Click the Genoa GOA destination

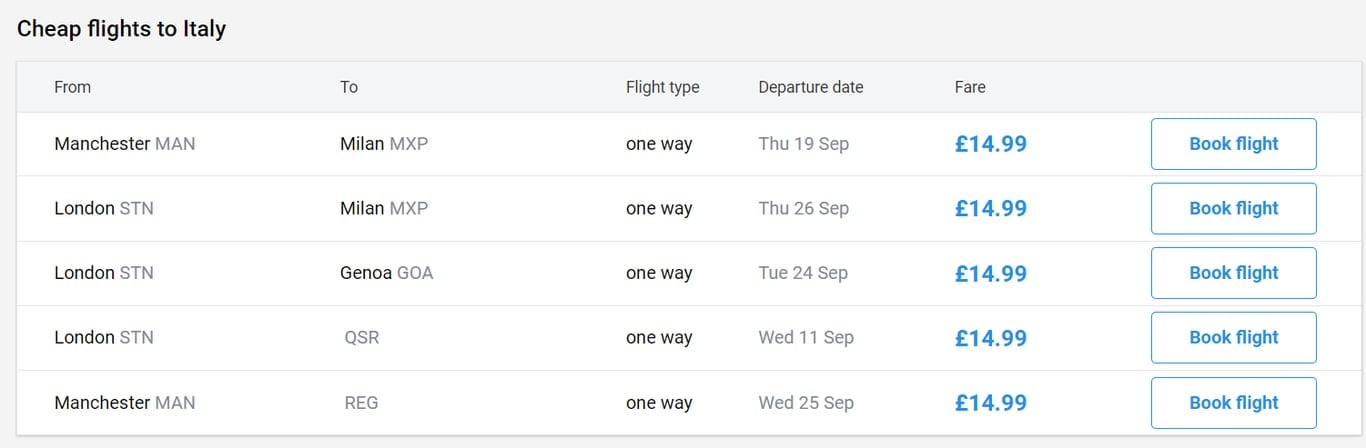pos(386,273)
